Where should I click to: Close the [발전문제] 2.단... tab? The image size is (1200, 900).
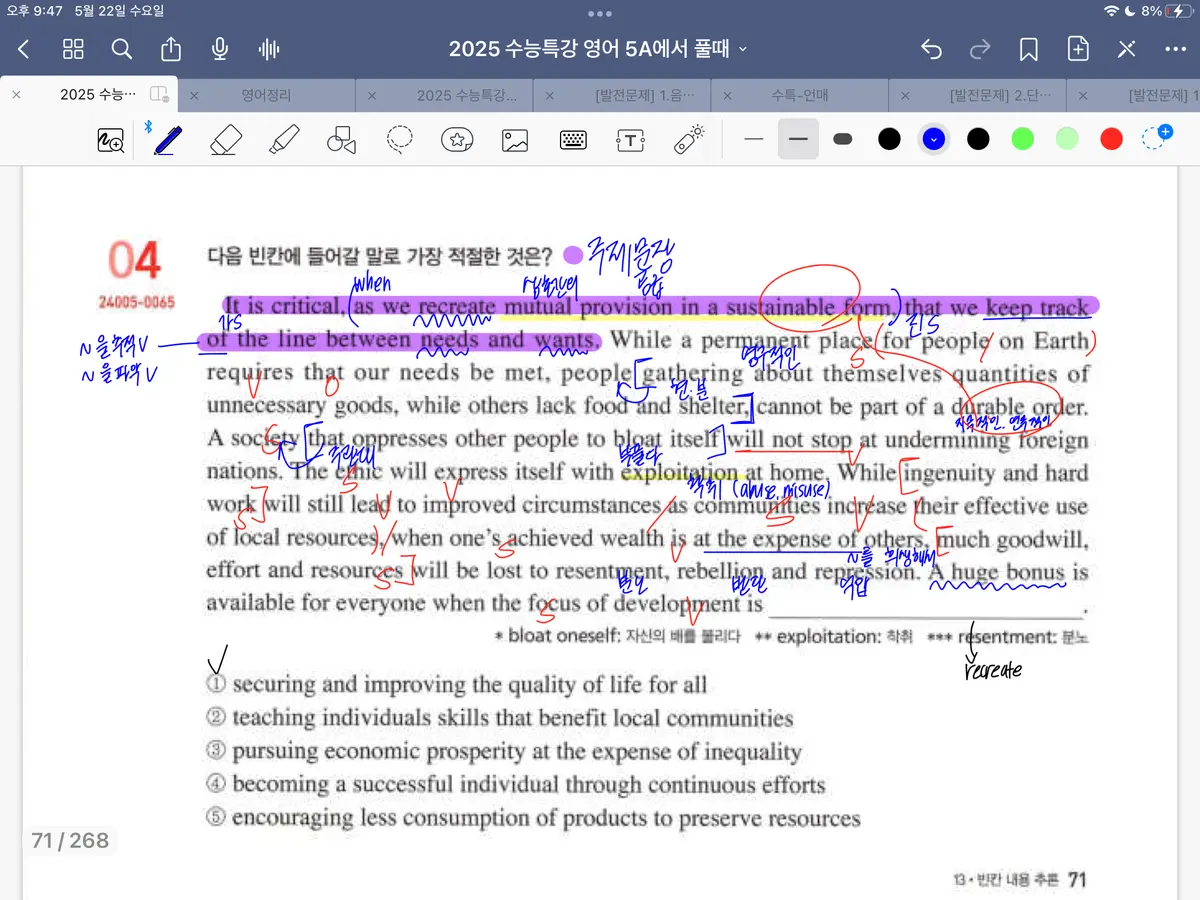(906, 96)
